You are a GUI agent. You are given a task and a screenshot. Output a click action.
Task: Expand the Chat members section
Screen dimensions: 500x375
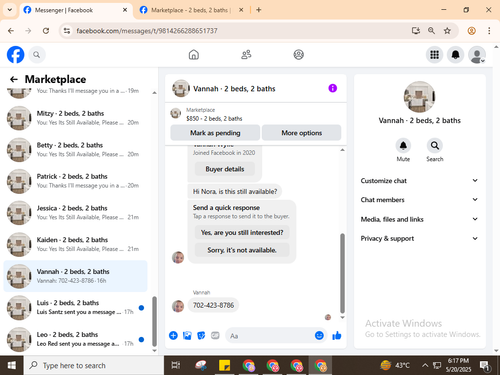(x=419, y=200)
